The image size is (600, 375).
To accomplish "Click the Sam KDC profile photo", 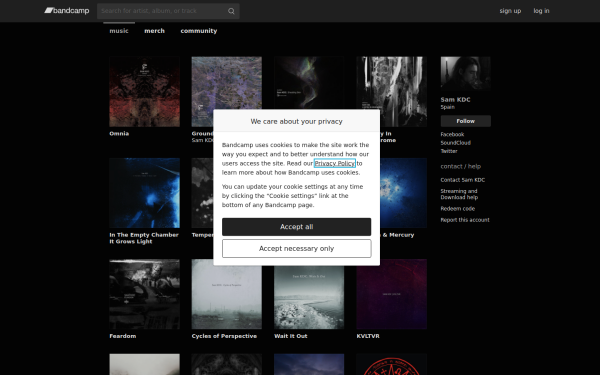I will coord(466,74).
